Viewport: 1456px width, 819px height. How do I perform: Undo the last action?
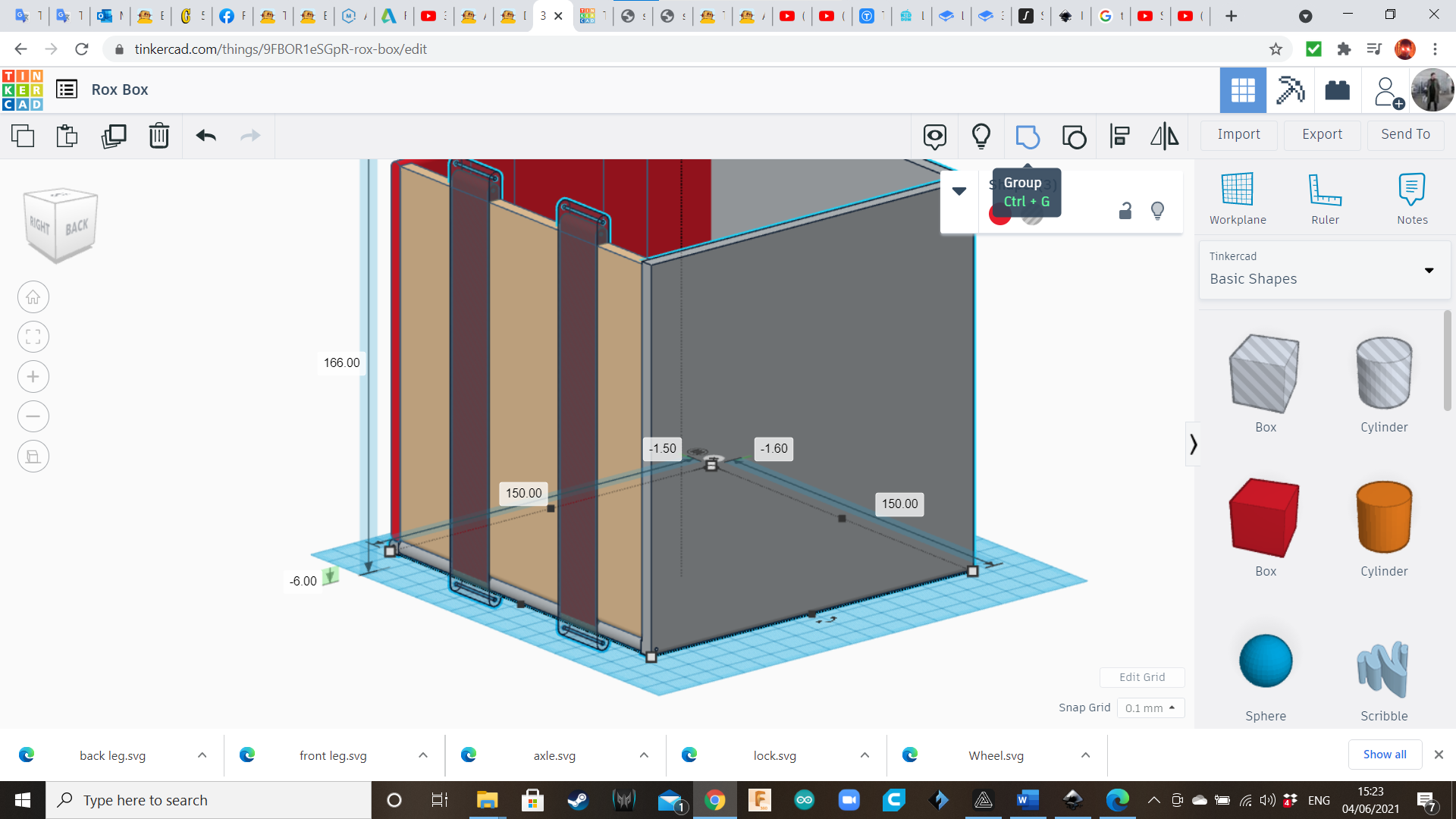tap(206, 136)
